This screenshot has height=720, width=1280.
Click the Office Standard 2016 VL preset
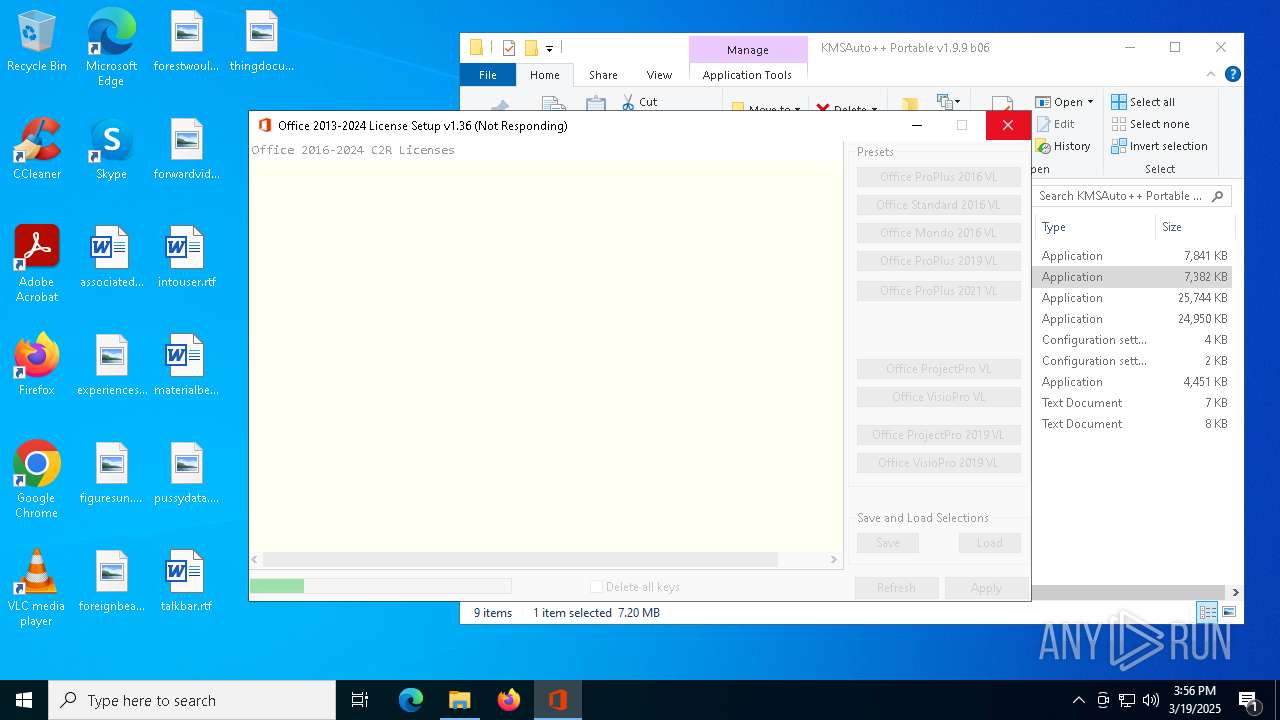point(938,205)
